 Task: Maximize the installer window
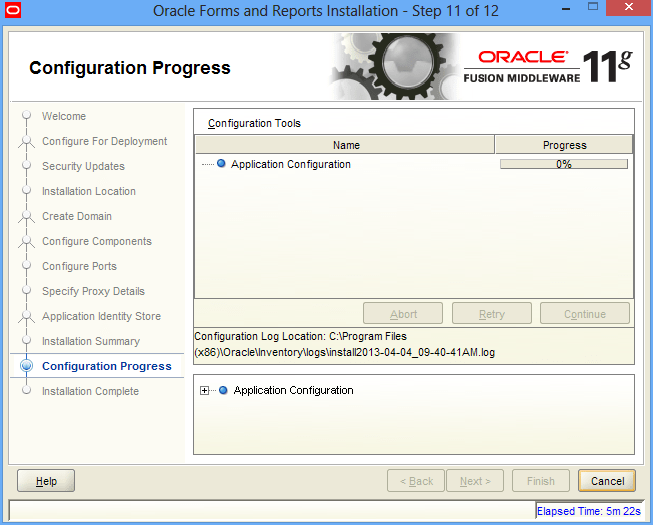[x=593, y=7]
